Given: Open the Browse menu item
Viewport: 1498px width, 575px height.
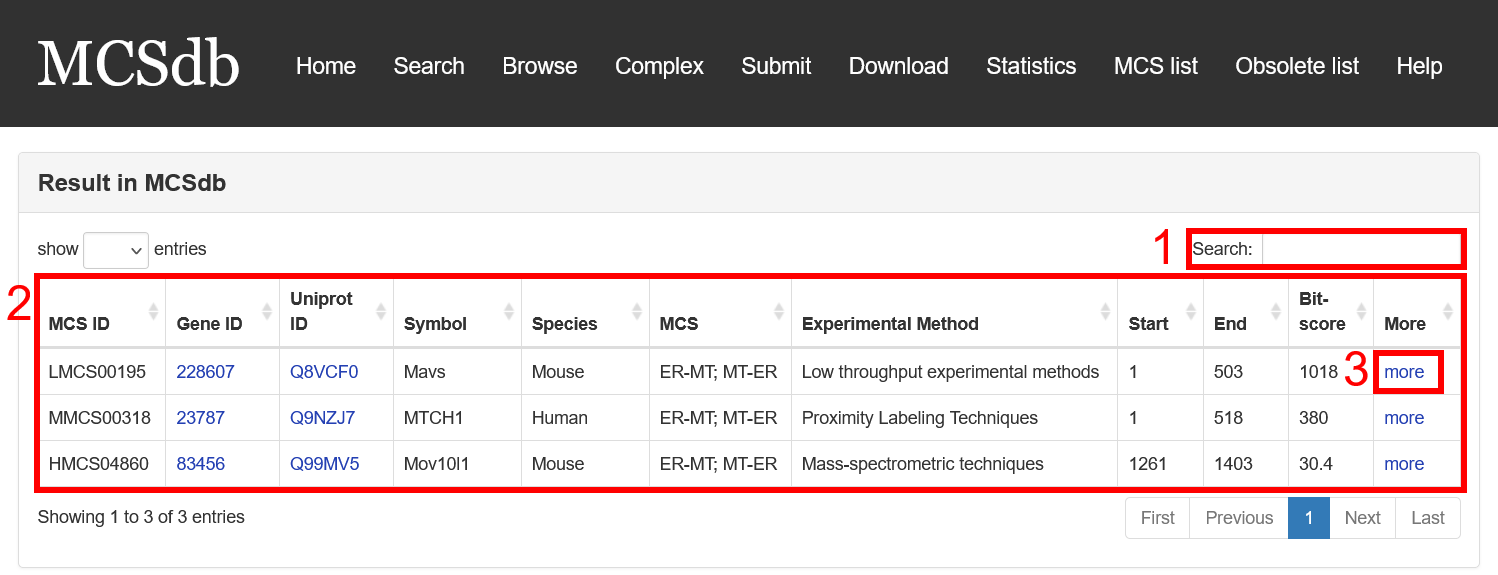Looking at the screenshot, I should (540, 66).
